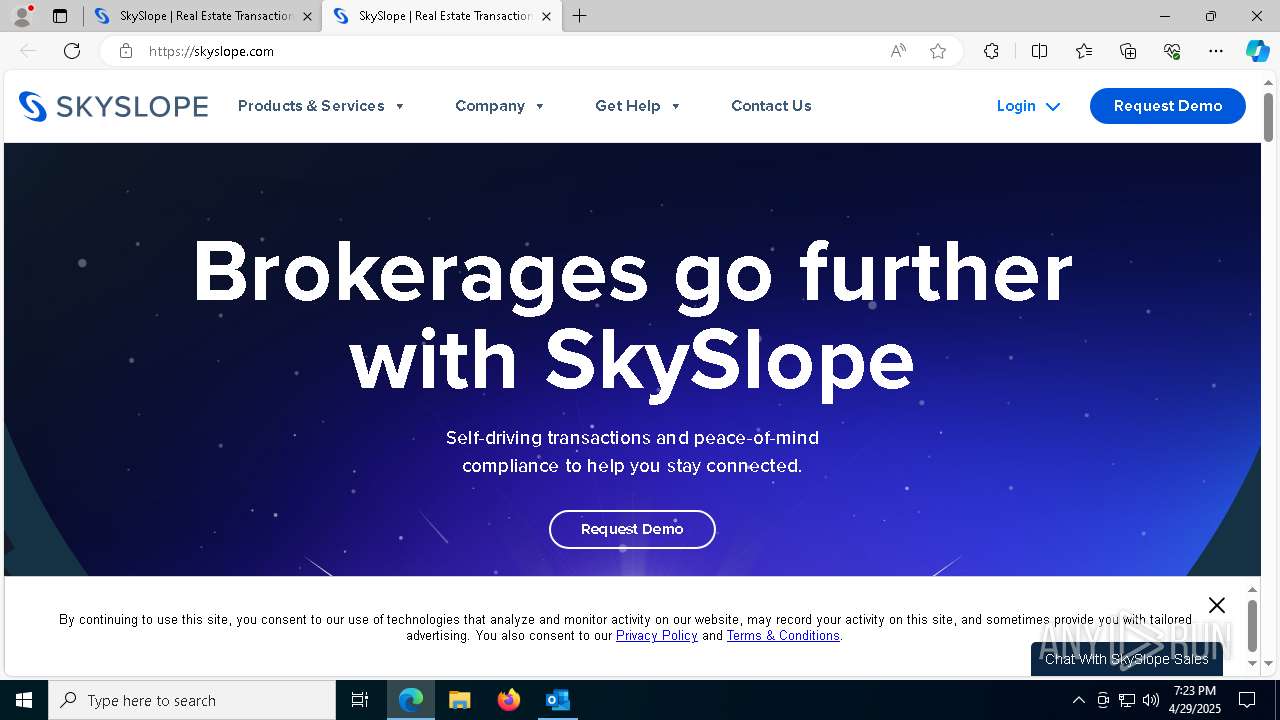Go to SkySlope logo home
Viewport: 1280px width, 720px height.
113,106
